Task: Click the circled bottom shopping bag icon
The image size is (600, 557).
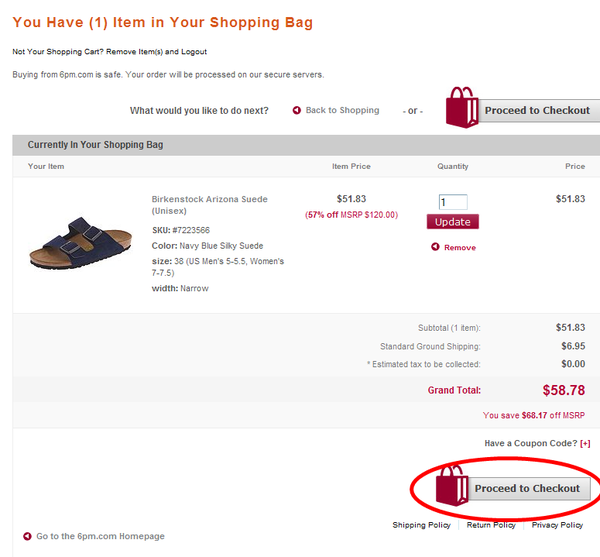Action: [x=452, y=485]
